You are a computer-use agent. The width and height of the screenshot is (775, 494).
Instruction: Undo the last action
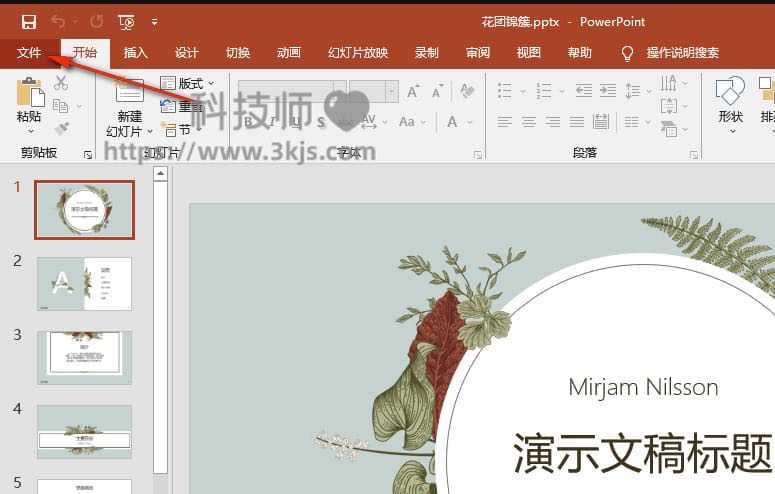tap(58, 22)
